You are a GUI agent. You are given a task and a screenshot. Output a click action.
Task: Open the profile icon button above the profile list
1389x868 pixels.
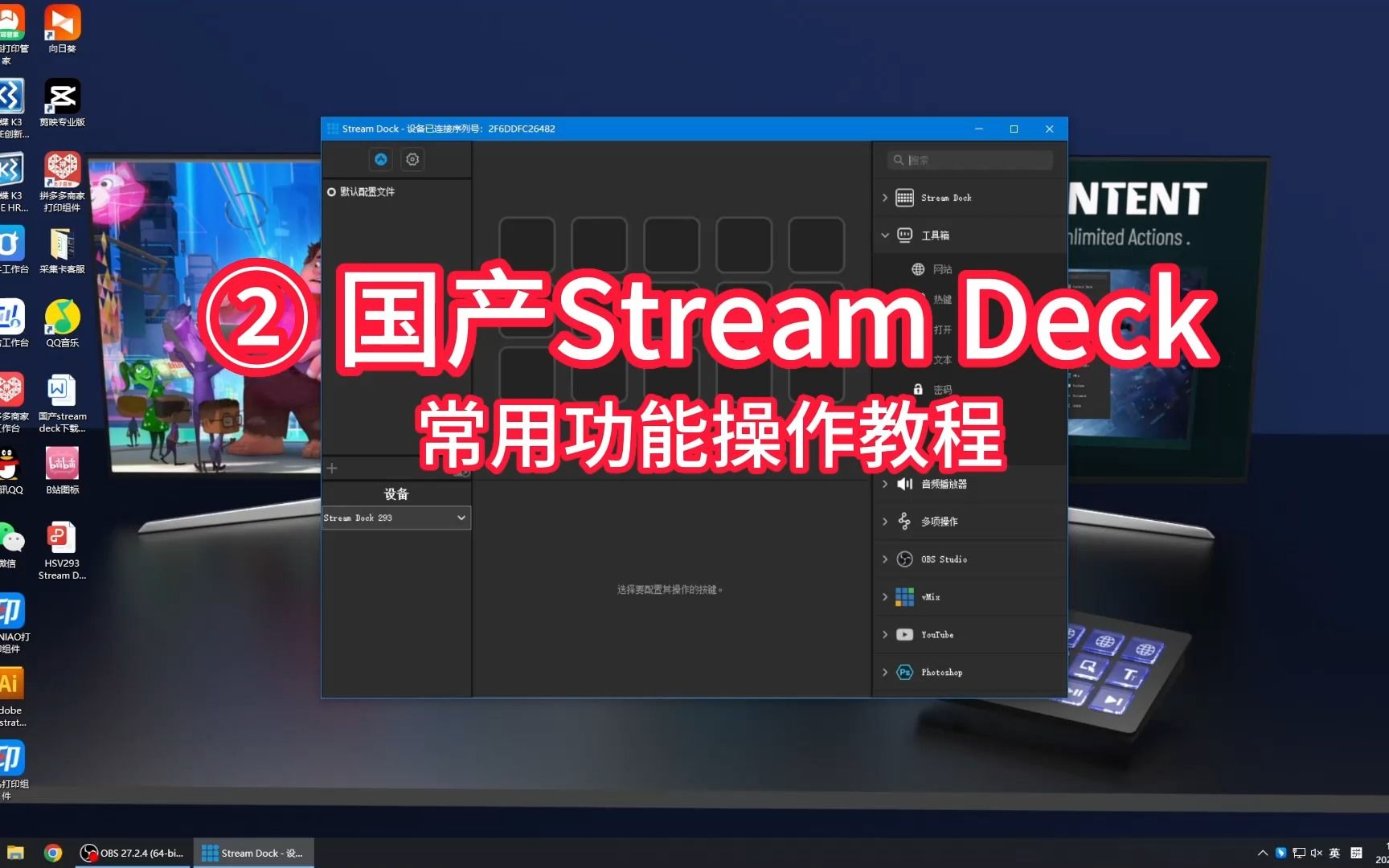point(381,159)
